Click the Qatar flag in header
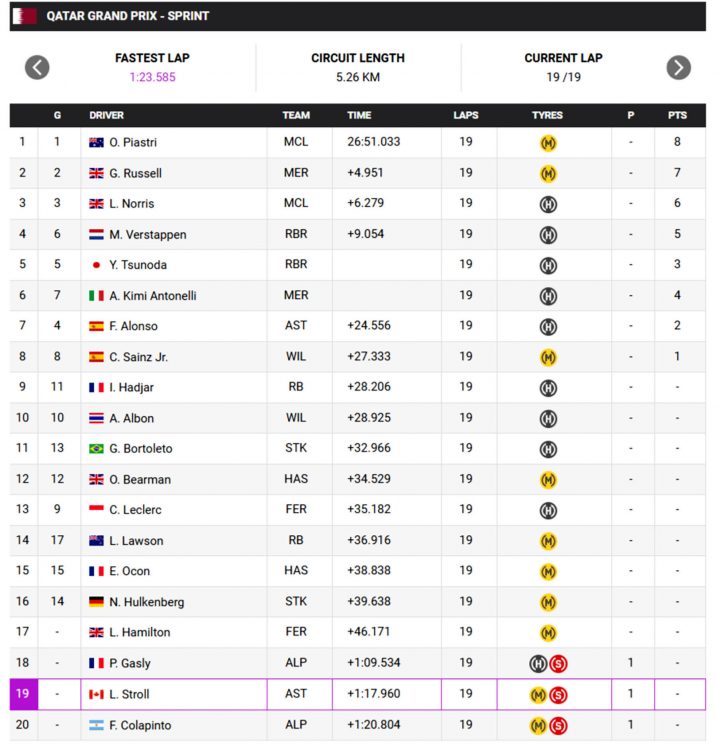This screenshot has width=717, height=750. [25, 16]
